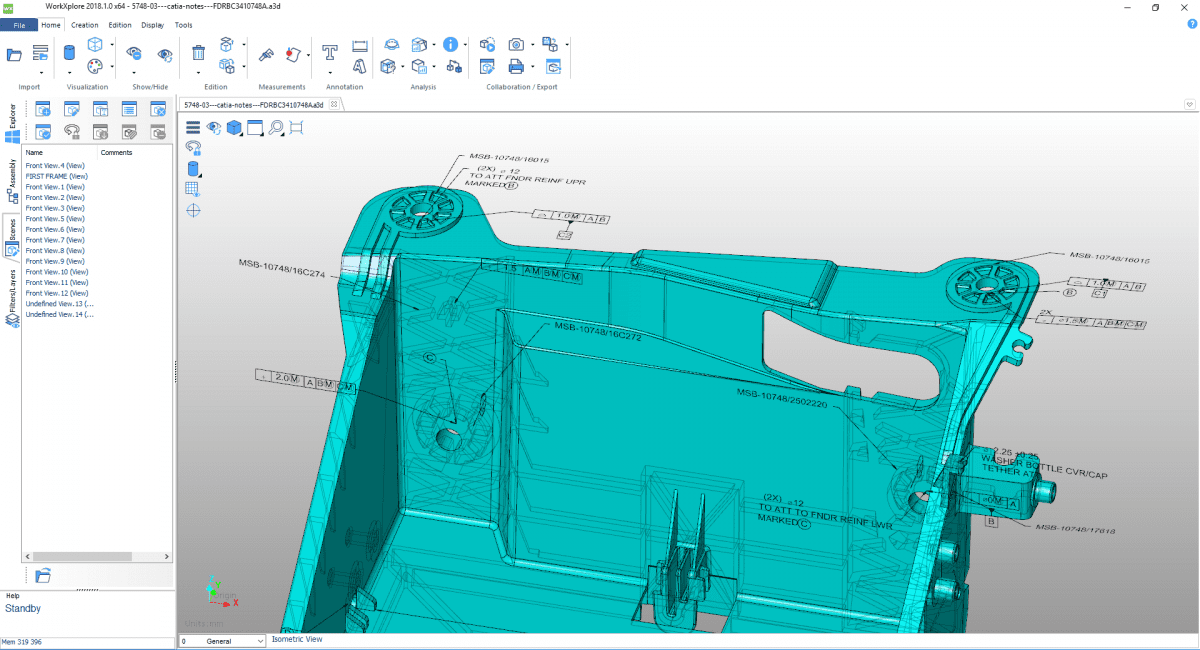The image size is (1200, 650).
Task: Open the Tools menu
Action: click(183, 25)
